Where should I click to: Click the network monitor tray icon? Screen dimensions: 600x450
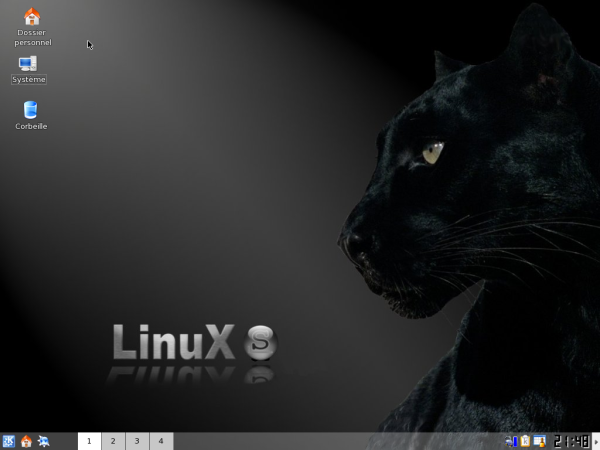click(511, 441)
